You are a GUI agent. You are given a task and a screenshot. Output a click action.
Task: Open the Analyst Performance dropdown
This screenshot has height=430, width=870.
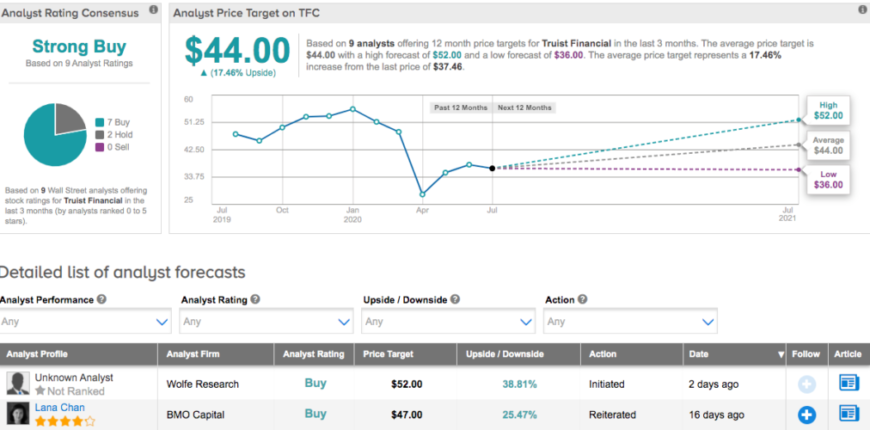coord(85,321)
